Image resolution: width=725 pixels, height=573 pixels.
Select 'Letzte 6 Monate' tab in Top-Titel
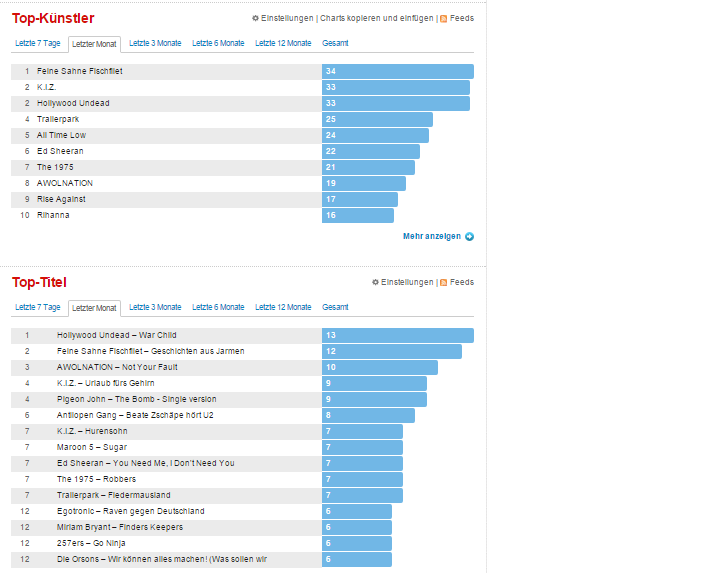point(218,307)
